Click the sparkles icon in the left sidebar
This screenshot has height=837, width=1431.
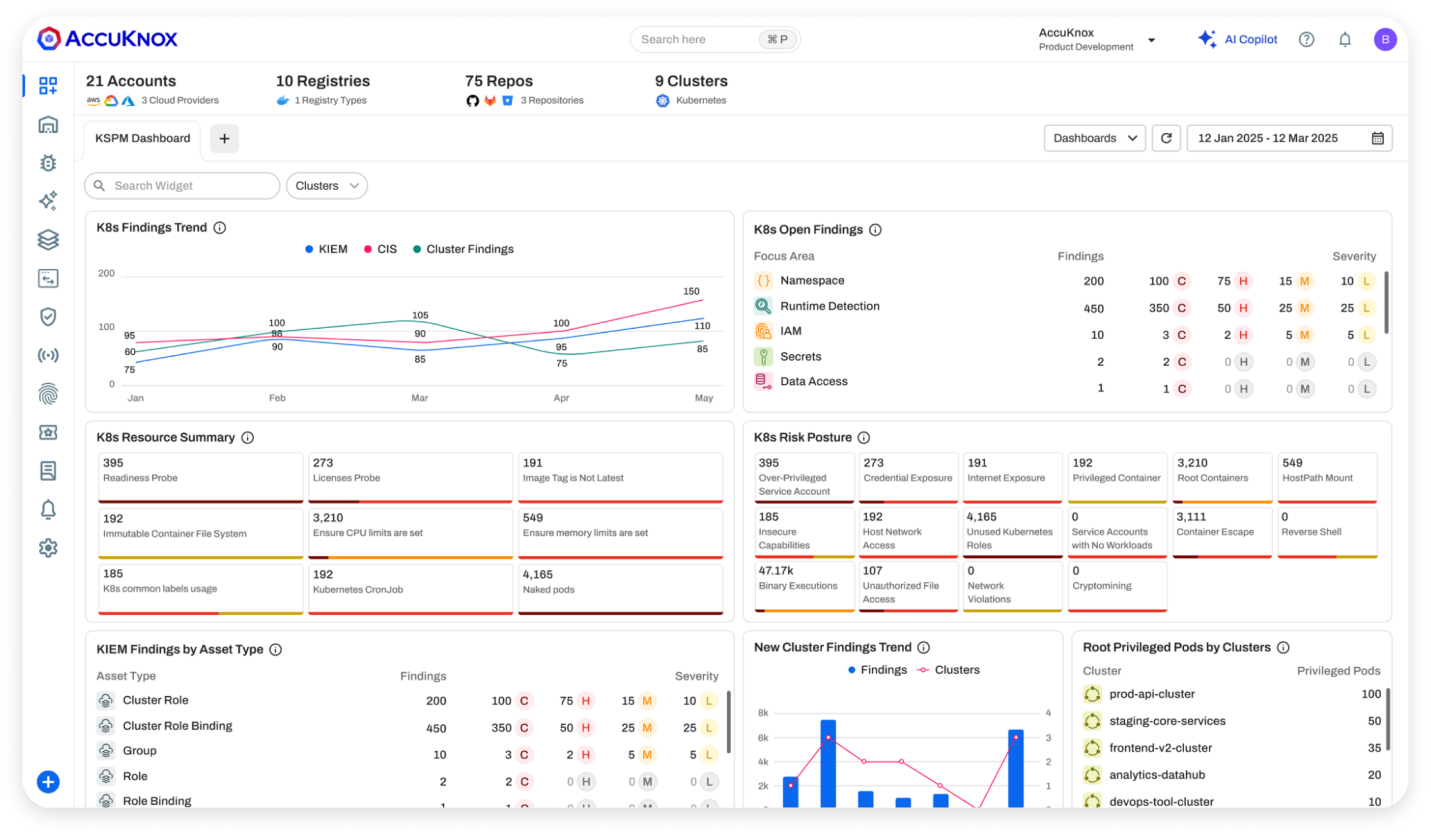(47, 200)
